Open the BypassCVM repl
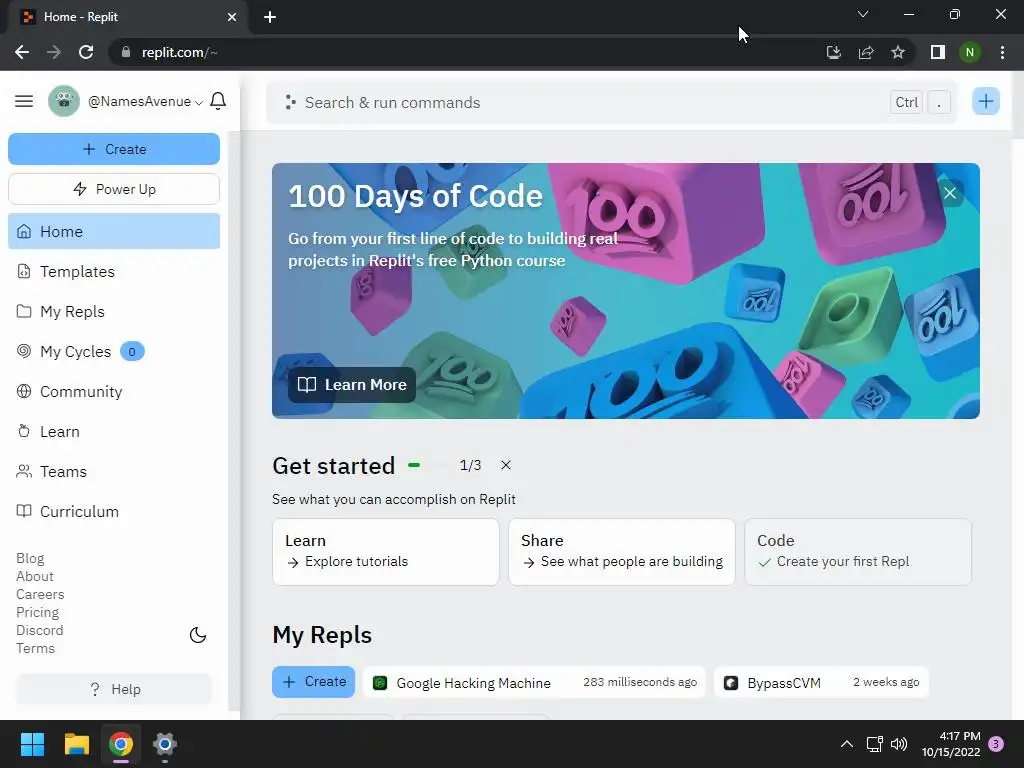Viewport: 1024px width, 768px height. click(821, 682)
